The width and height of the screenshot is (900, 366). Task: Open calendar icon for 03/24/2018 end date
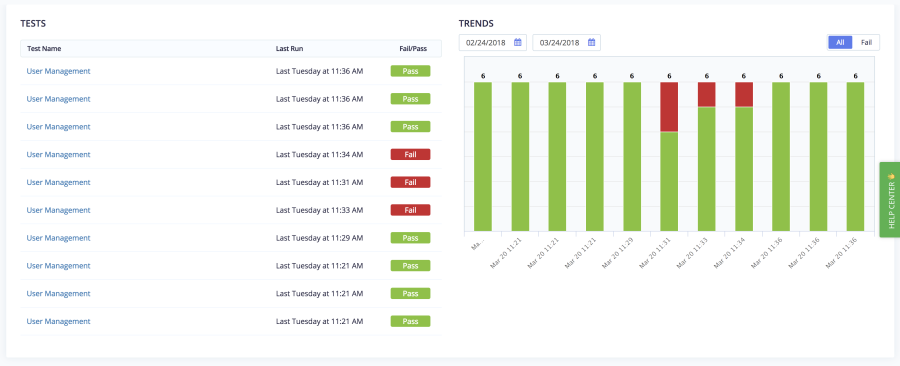(x=591, y=42)
